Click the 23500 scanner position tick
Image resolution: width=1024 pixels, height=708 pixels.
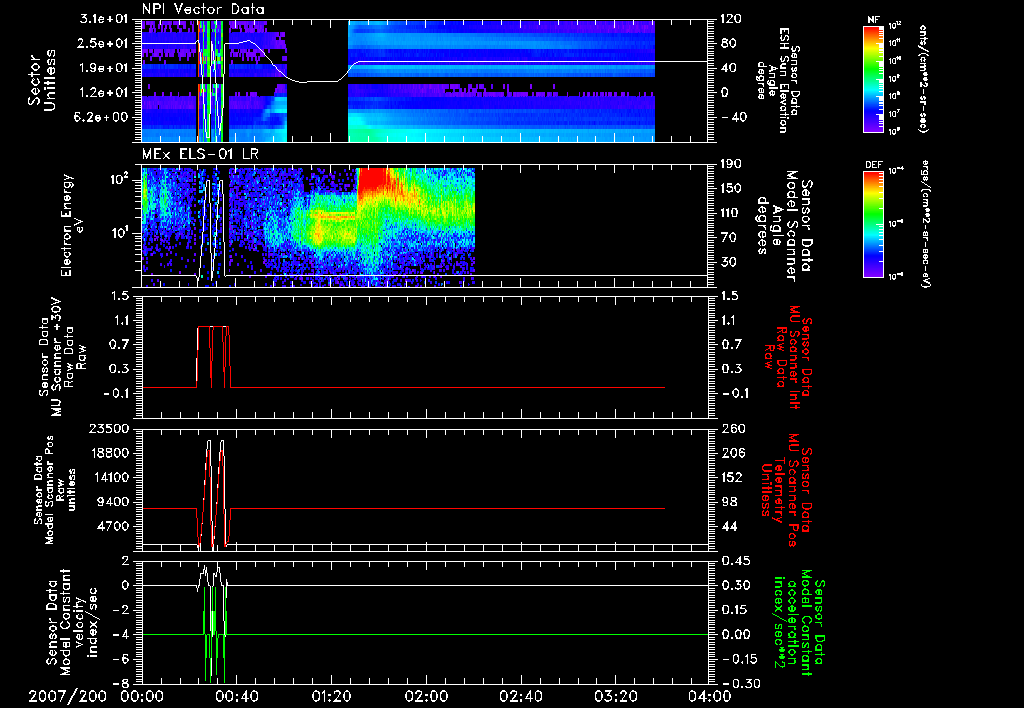[110, 428]
